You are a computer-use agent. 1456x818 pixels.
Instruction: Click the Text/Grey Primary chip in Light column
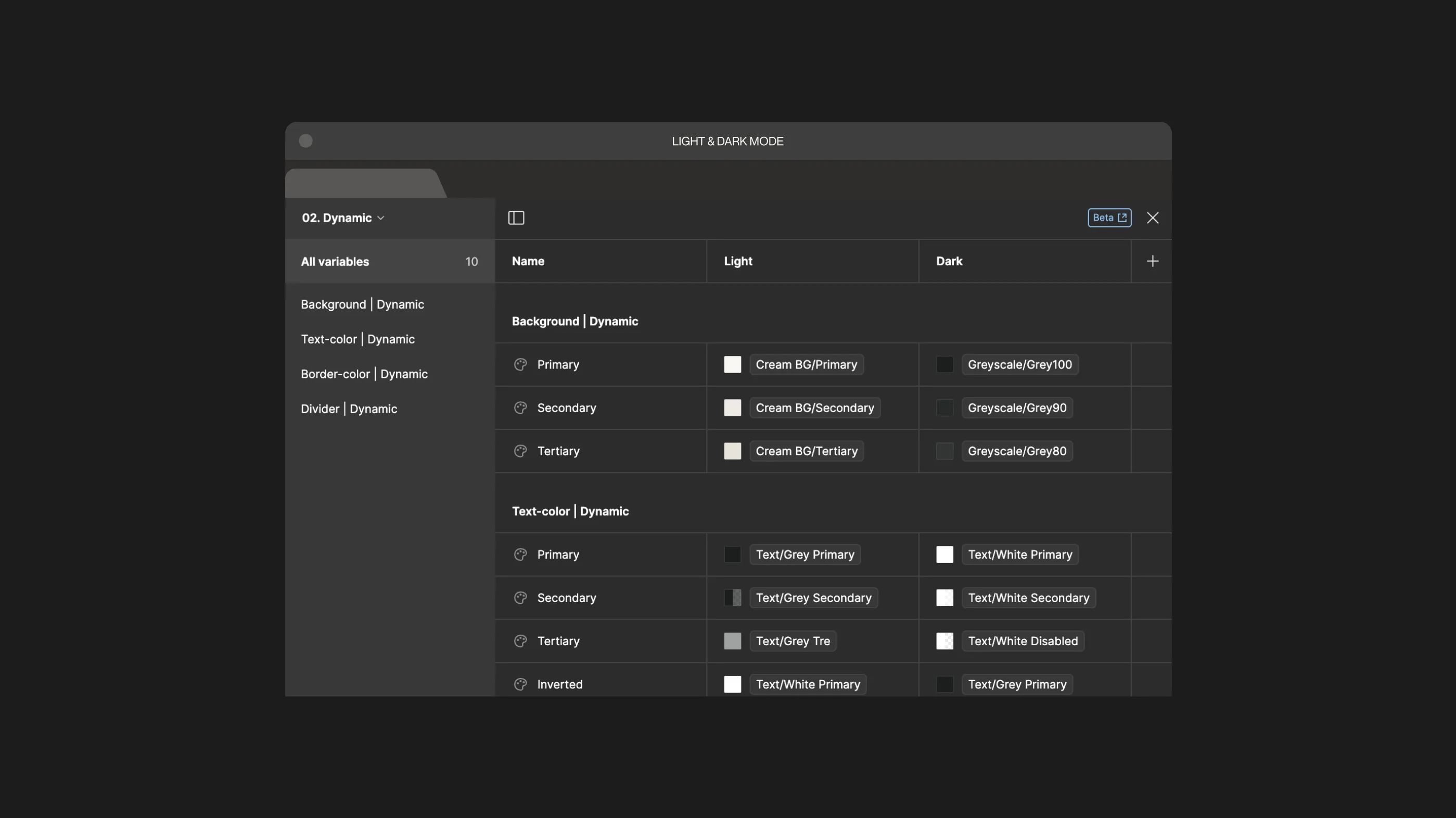coord(805,555)
